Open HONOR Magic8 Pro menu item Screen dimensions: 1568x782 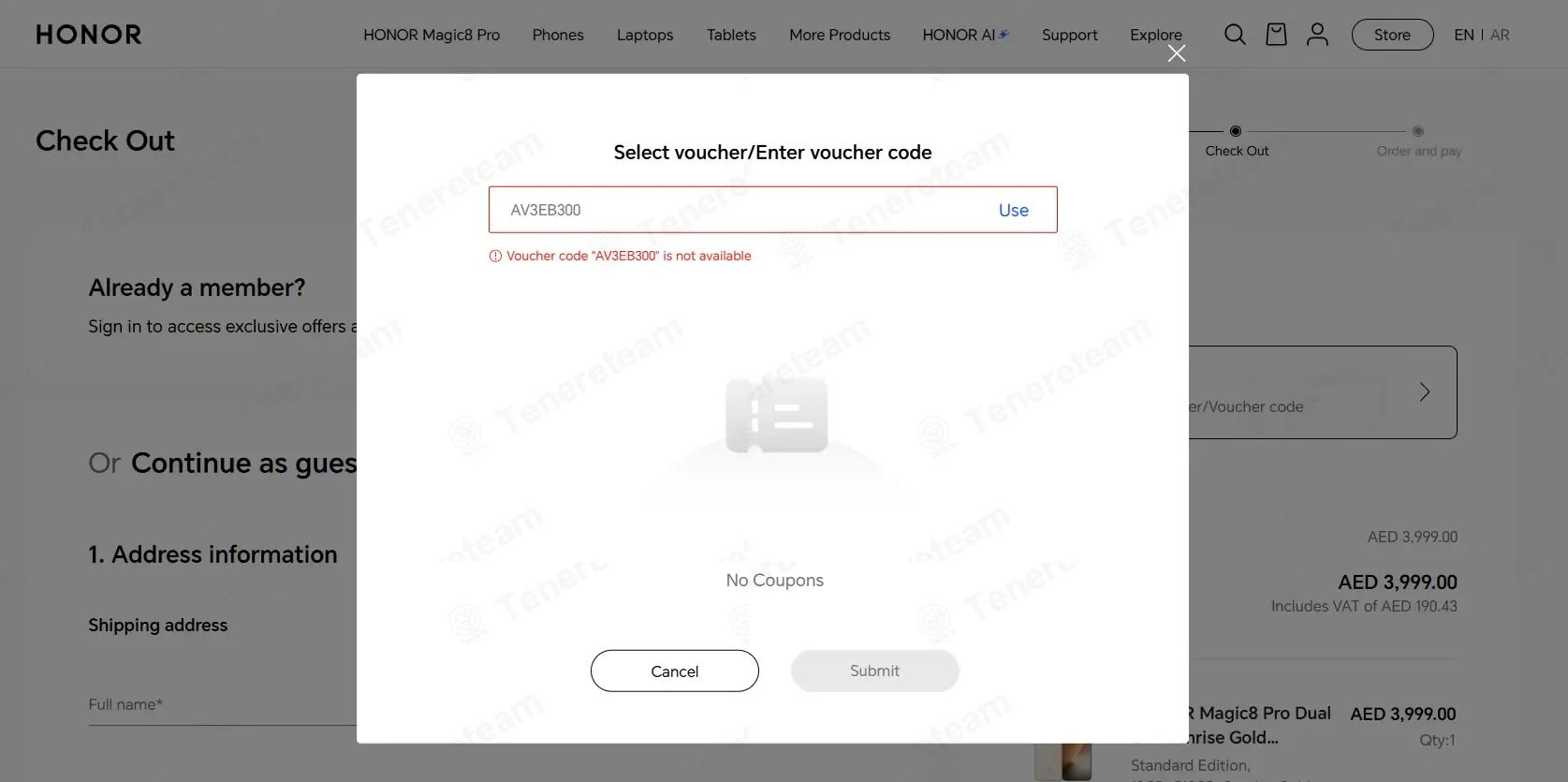pyautogui.click(x=432, y=35)
